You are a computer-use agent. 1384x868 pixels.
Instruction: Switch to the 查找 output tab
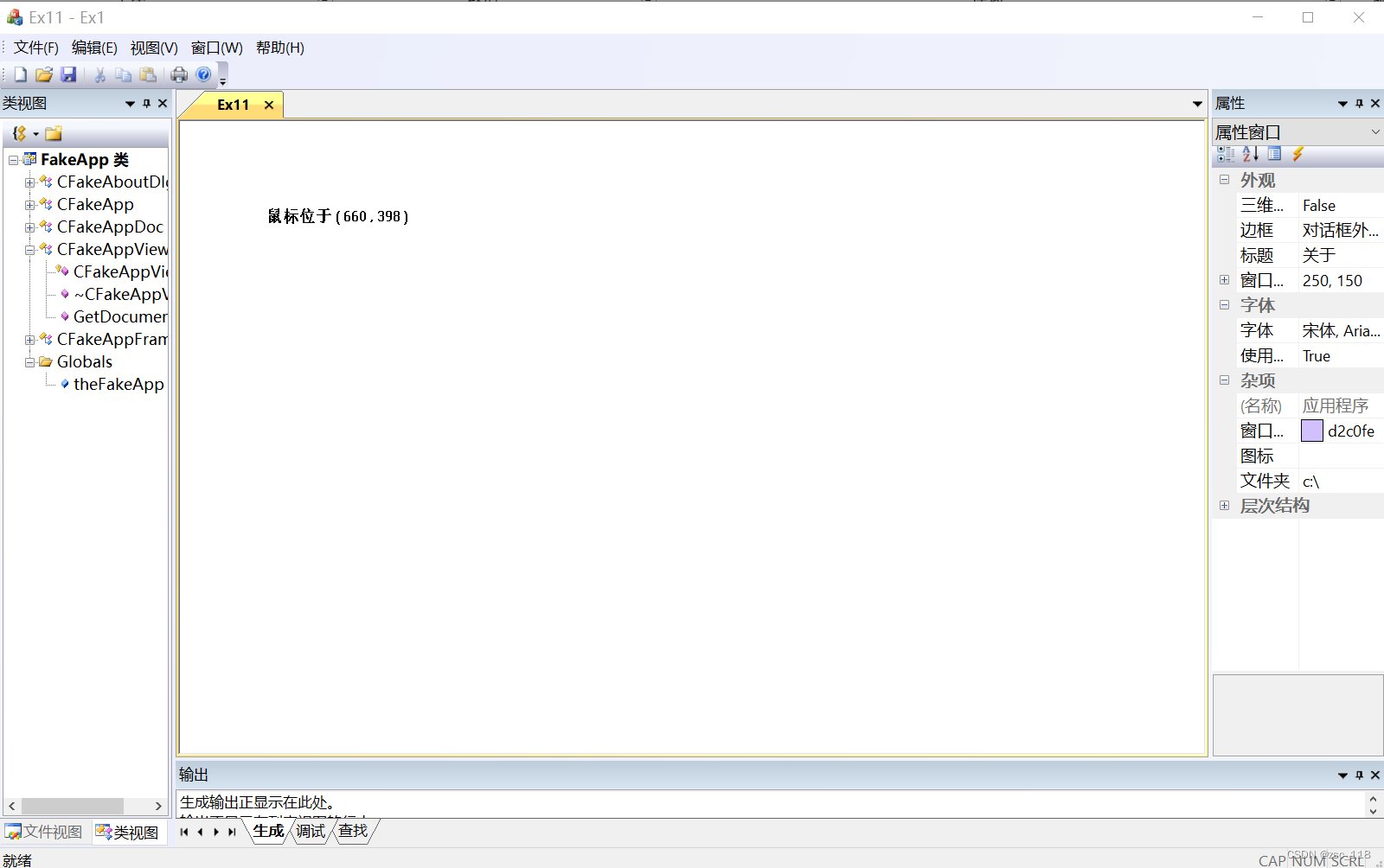pos(353,831)
